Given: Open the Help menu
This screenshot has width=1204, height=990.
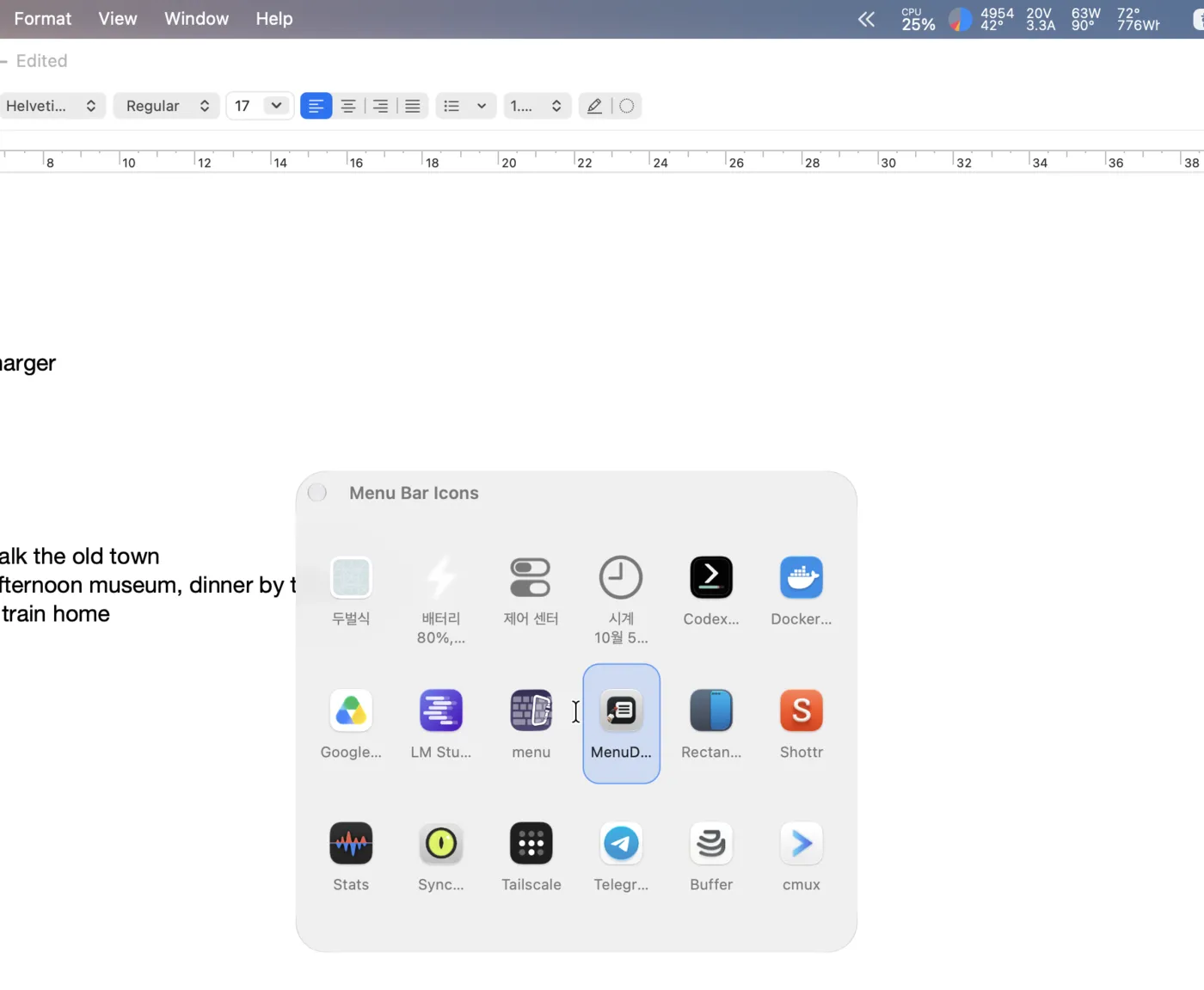Looking at the screenshot, I should [x=274, y=19].
